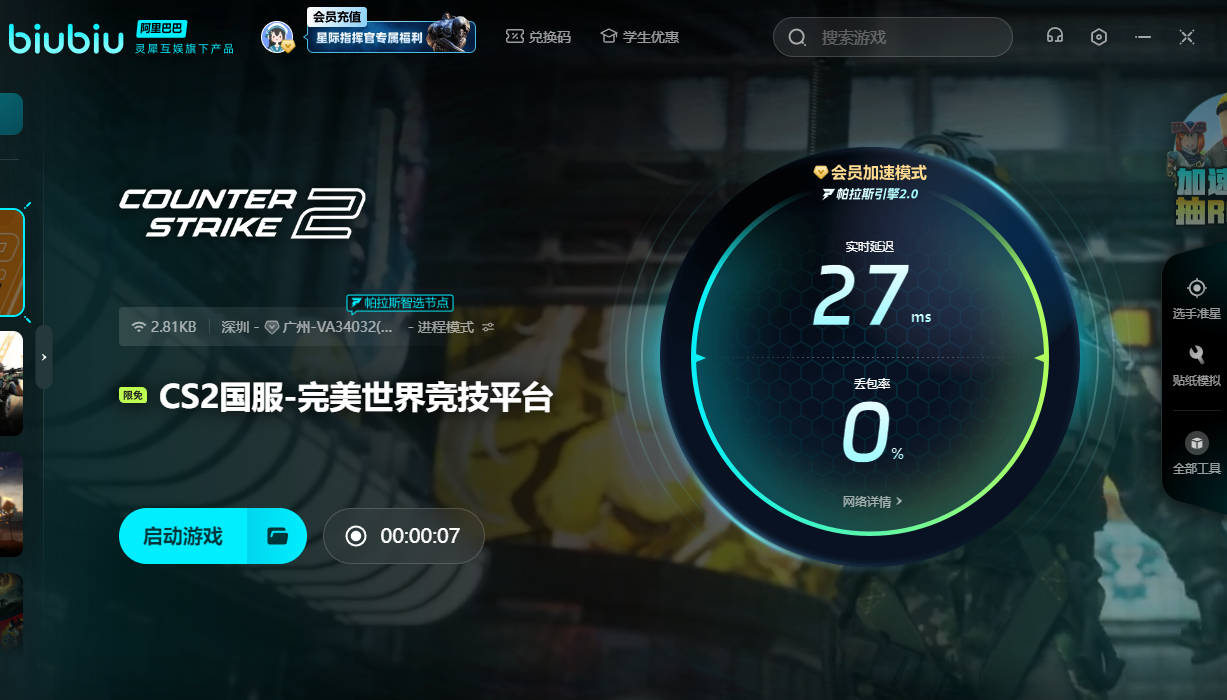The height and width of the screenshot is (700, 1227).
Task: Click 会员加速模式 label
Action: click(870, 172)
